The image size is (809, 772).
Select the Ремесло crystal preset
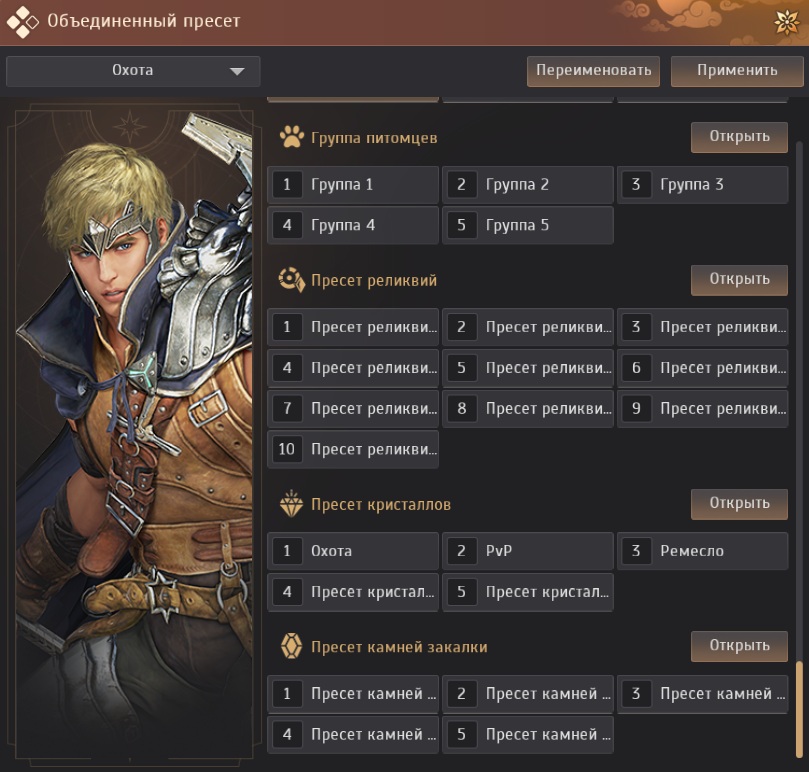coord(702,551)
